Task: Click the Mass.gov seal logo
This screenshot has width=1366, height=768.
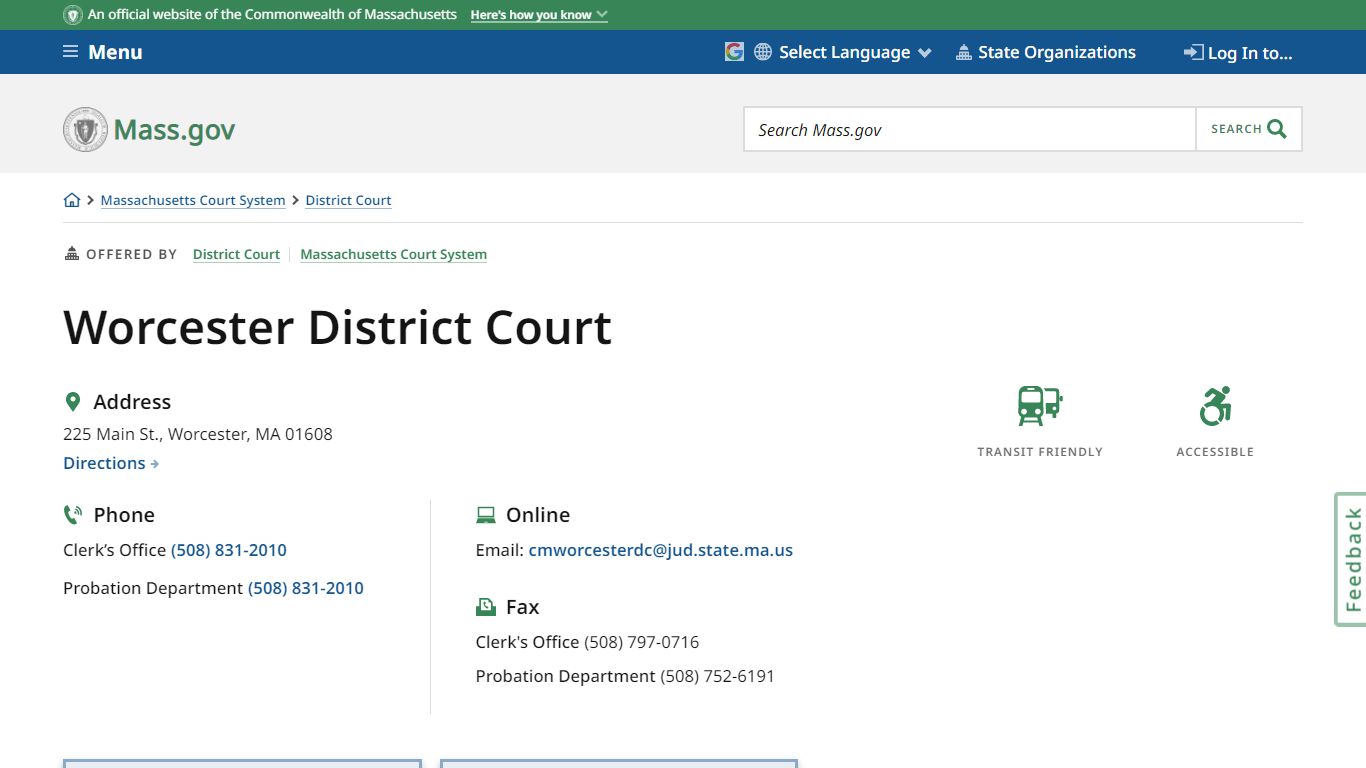Action: pos(85,130)
